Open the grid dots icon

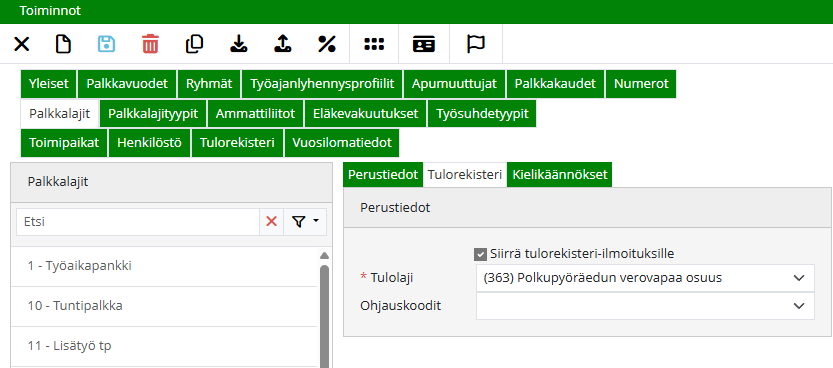click(374, 44)
